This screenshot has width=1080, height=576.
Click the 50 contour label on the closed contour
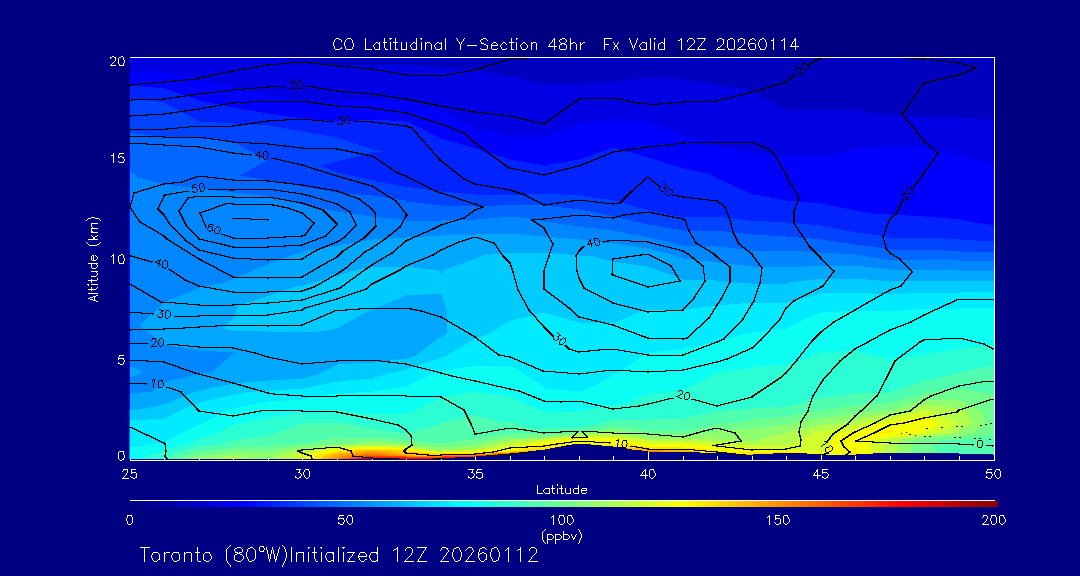198,188
